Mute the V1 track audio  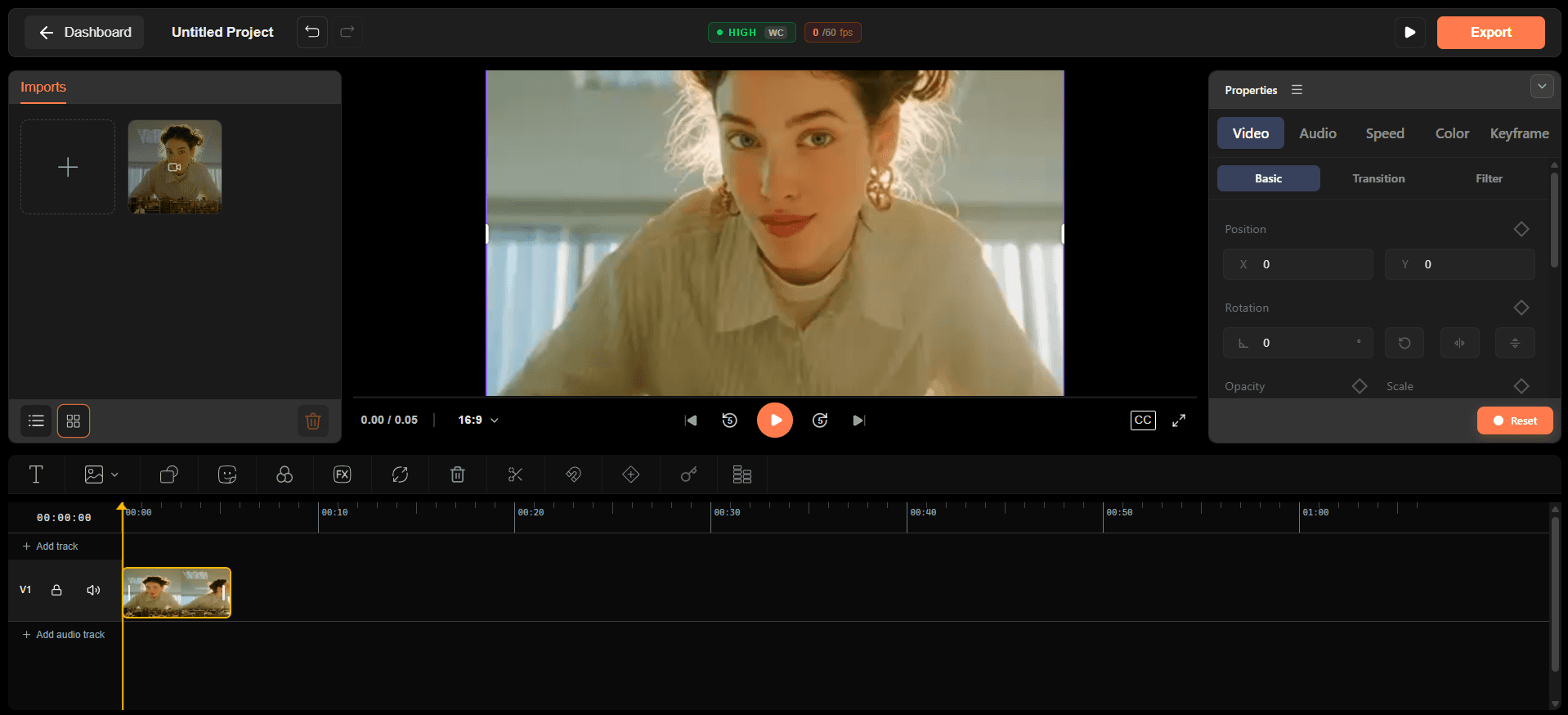pos(94,590)
